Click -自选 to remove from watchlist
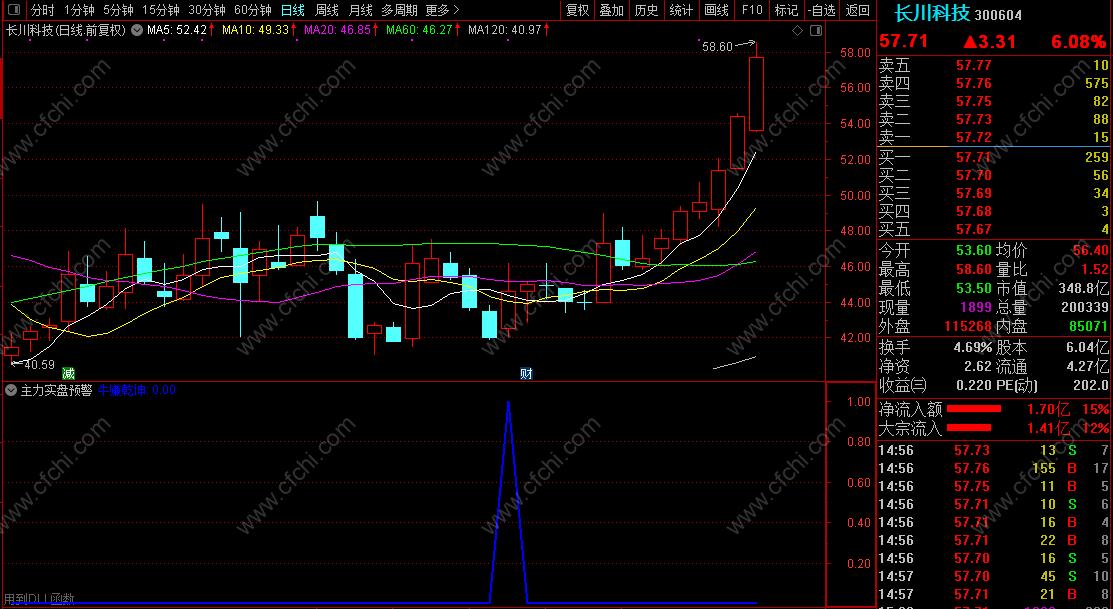Screen dimensions: 1113x609 pyautogui.click(x=821, y=10)
